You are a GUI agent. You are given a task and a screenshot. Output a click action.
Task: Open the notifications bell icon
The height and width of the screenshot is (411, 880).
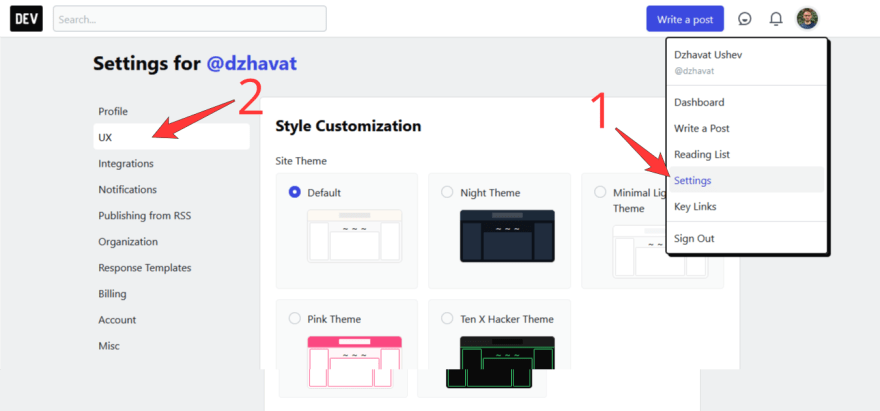776,19
